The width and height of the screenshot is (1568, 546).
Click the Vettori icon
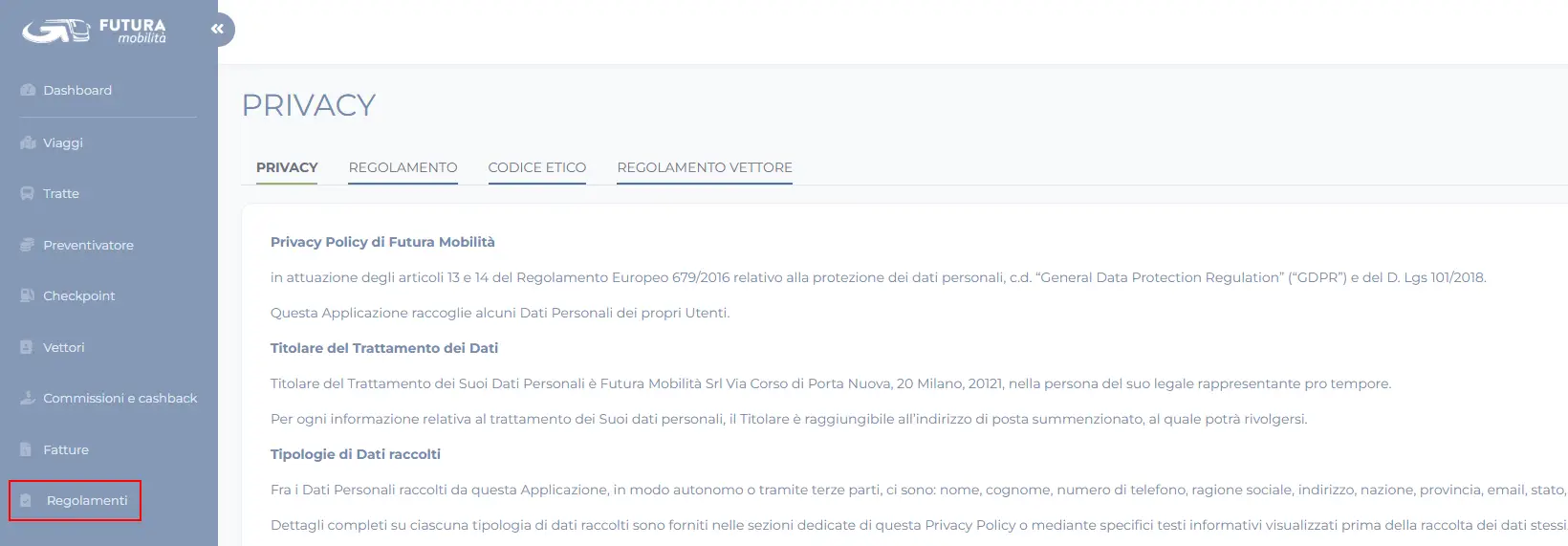point(27,347)
